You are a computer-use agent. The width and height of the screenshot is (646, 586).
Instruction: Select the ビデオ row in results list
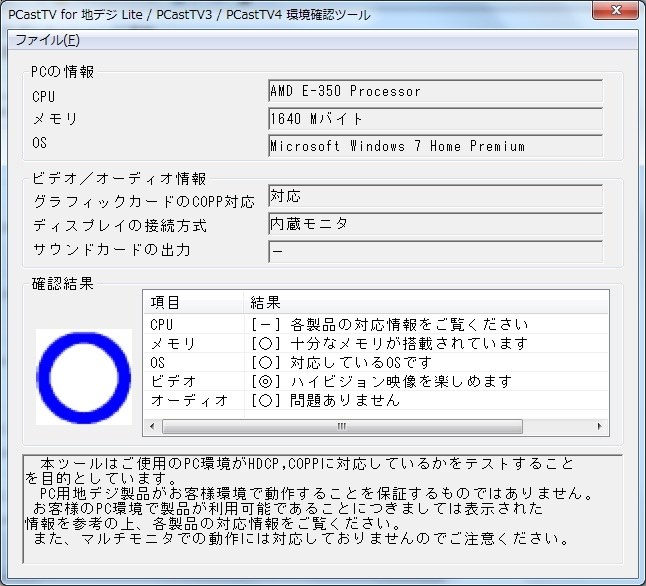click(x=376, y=381)
